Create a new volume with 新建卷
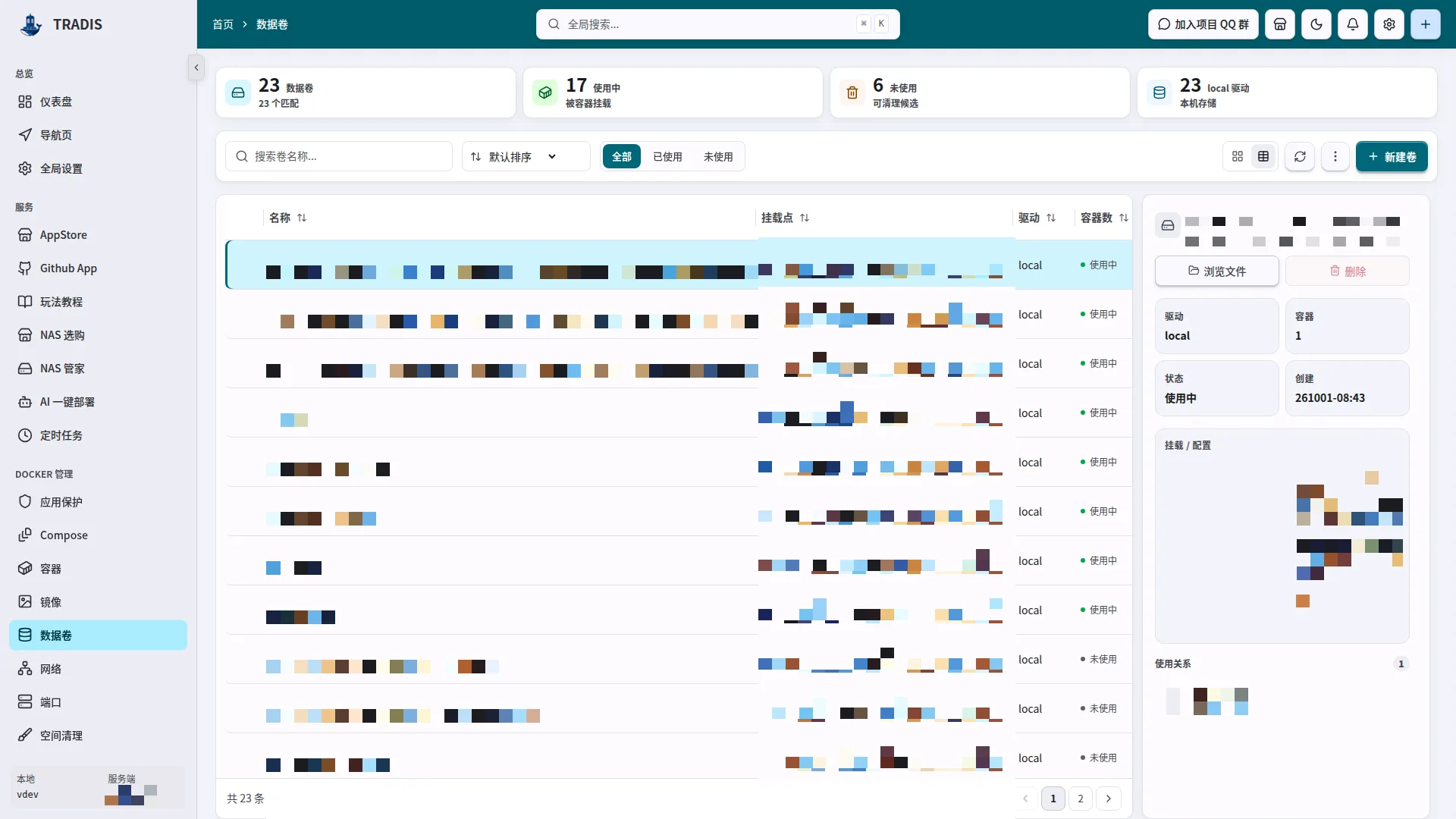The height and width of the screenshot is (819, 1456). click(1392, 156)
